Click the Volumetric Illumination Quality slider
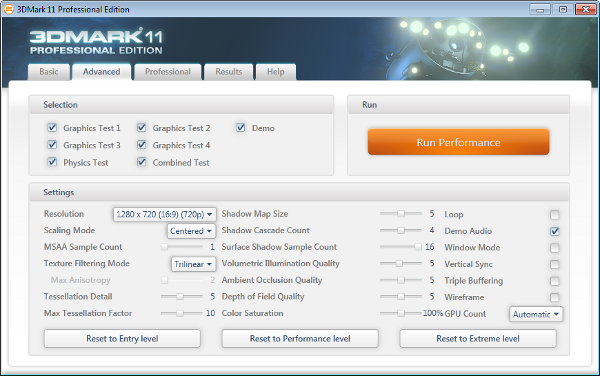 point(401,264)
